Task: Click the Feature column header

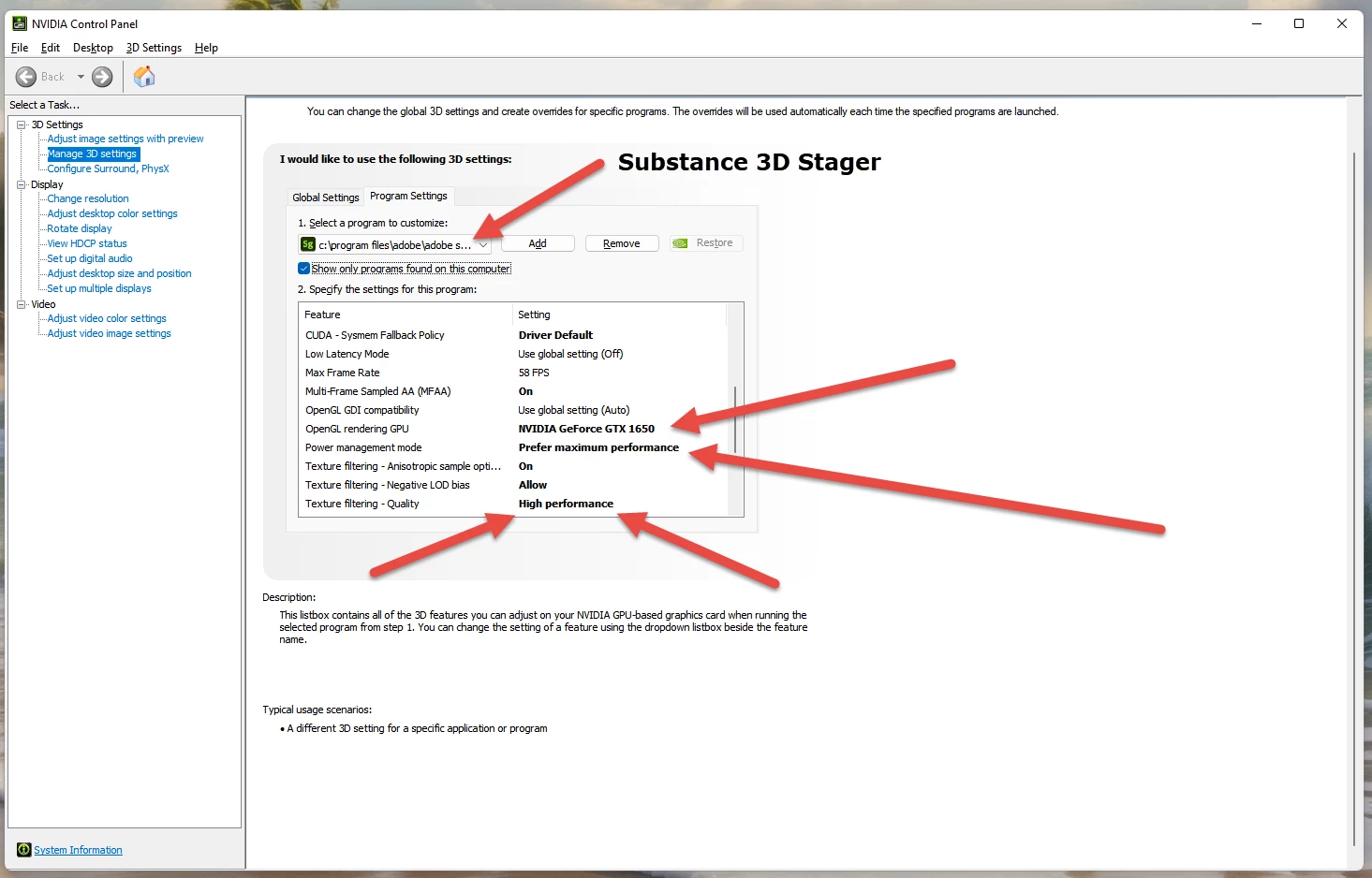Action: tap(406, 315)
